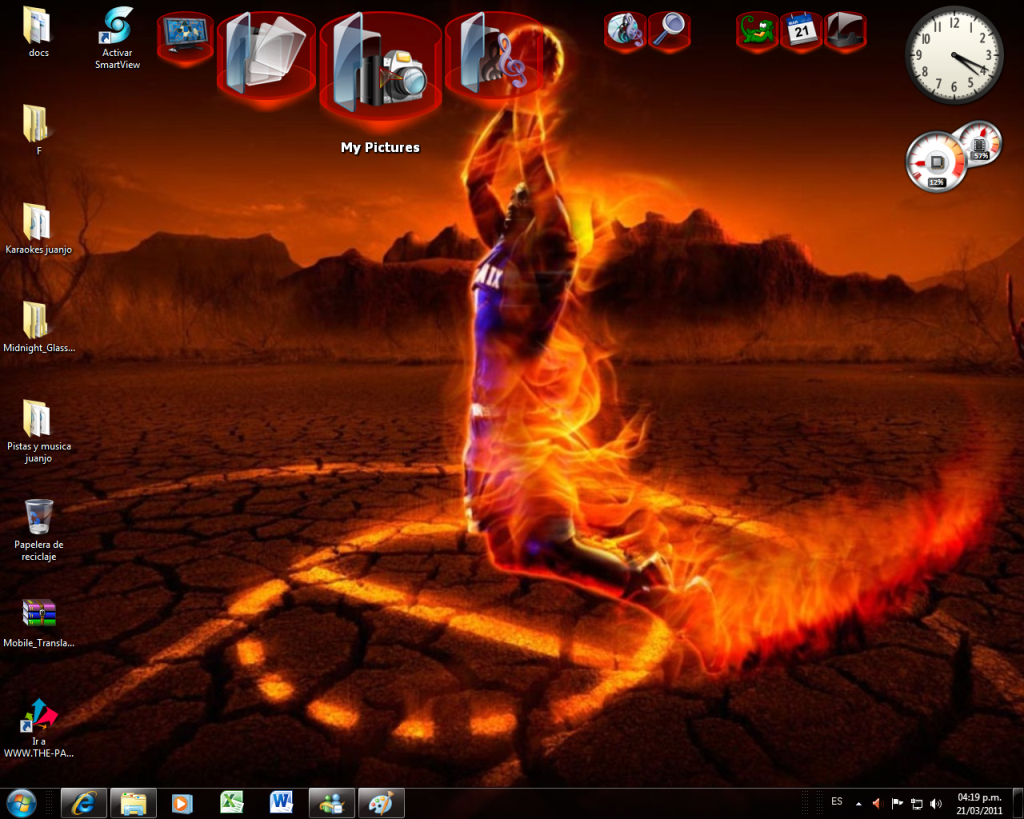The image size is (1024, 819).
Task: Open the documents folder dock icon
Action: click(x=266, y=56)
